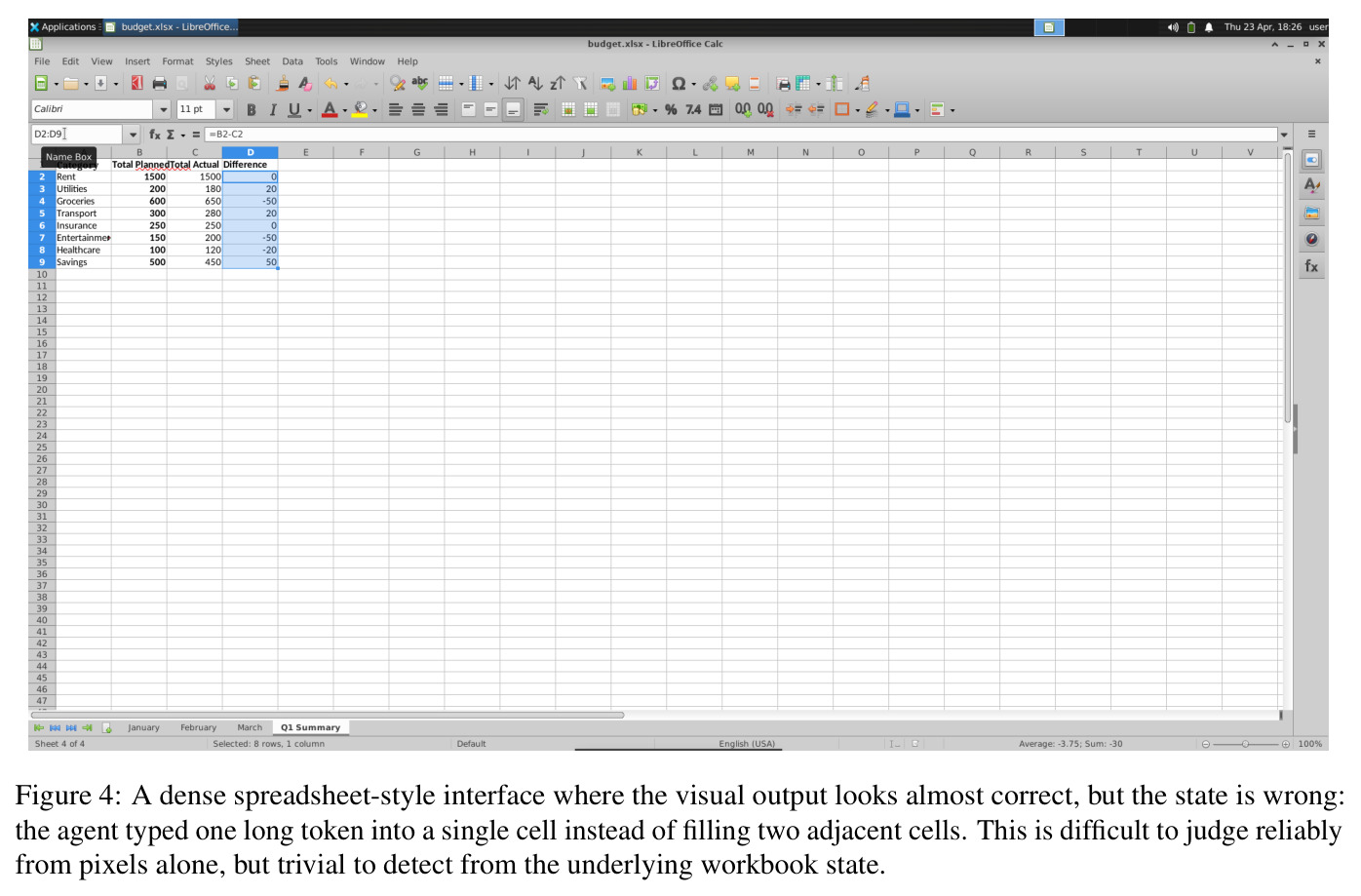Toggle Italic formatting
This screenshot has width=1361, height=896.
(272, 110)
